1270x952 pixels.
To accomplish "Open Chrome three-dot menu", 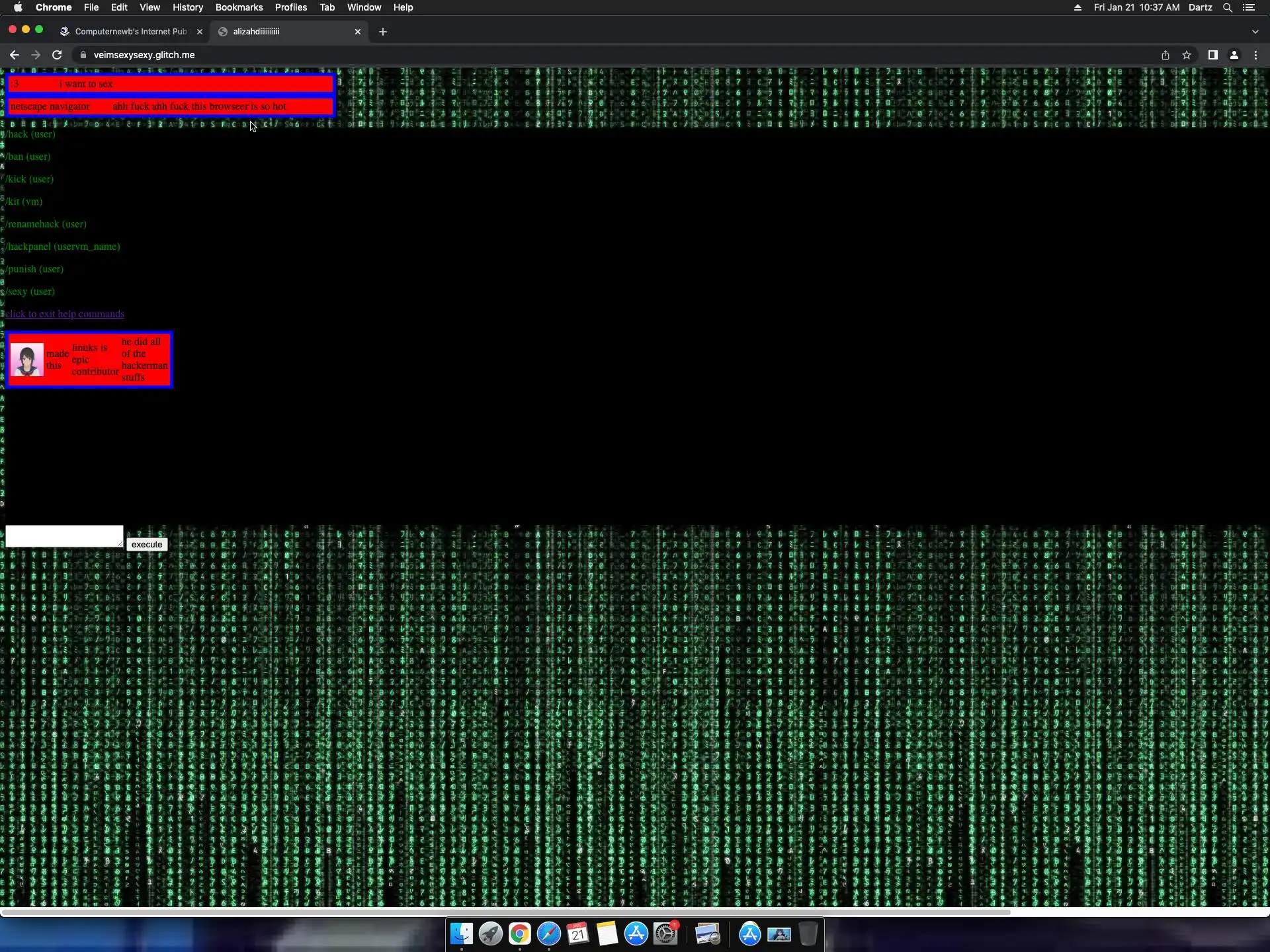I will tap(1255, 55).
